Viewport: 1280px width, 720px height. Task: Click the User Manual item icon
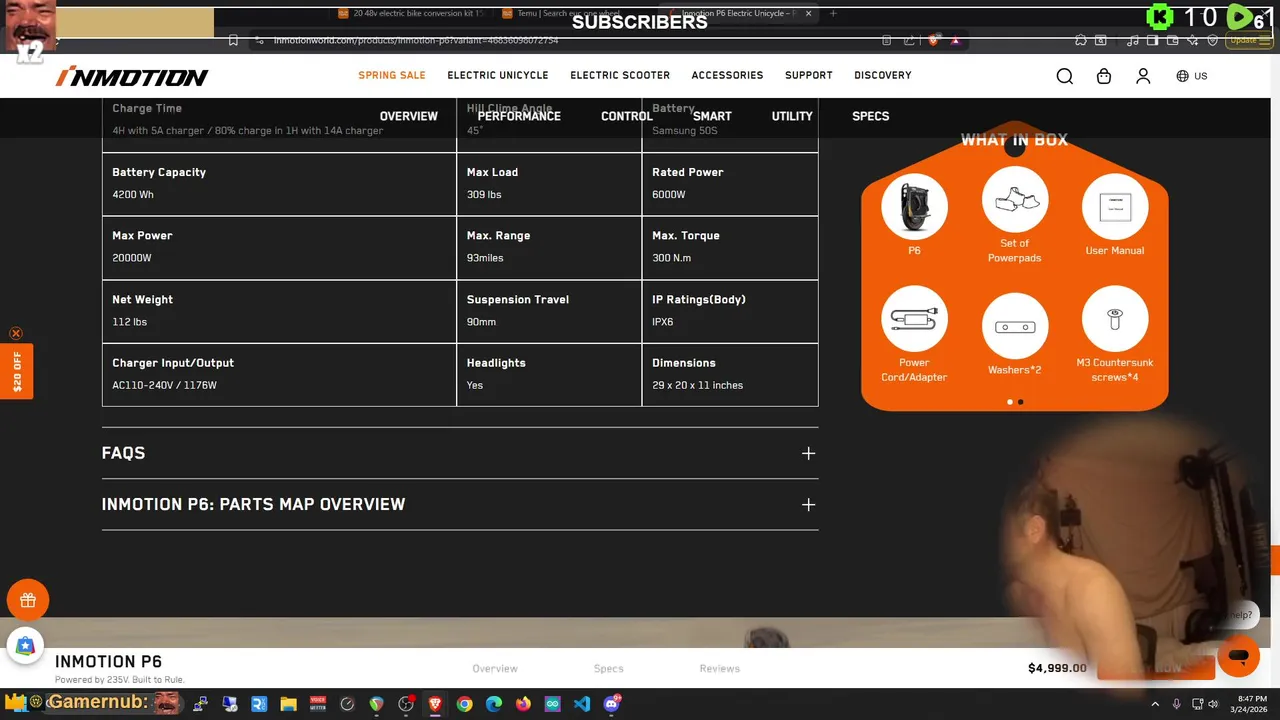[x=1115, y=207]
